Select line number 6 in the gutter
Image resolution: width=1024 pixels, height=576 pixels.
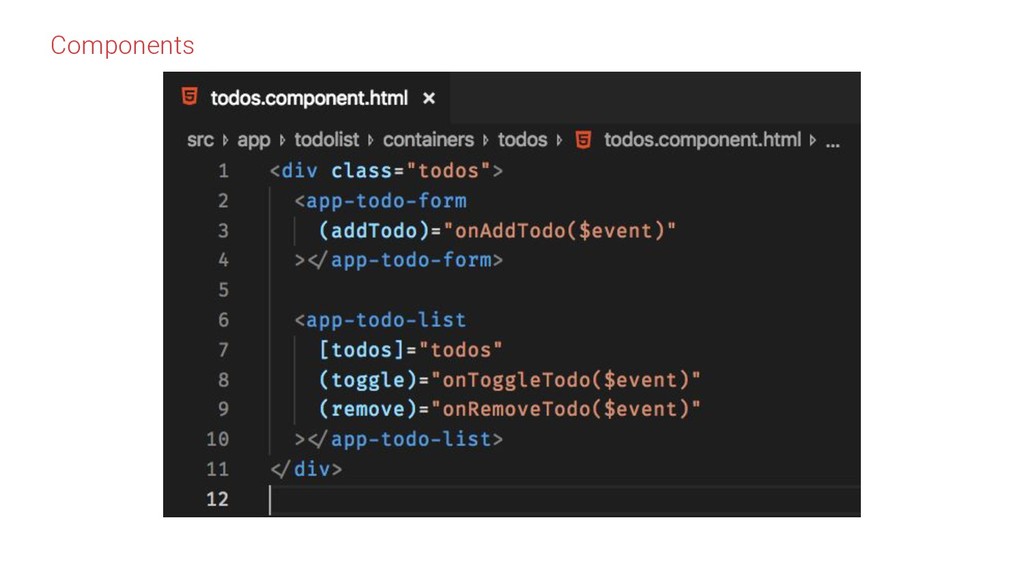223,320
